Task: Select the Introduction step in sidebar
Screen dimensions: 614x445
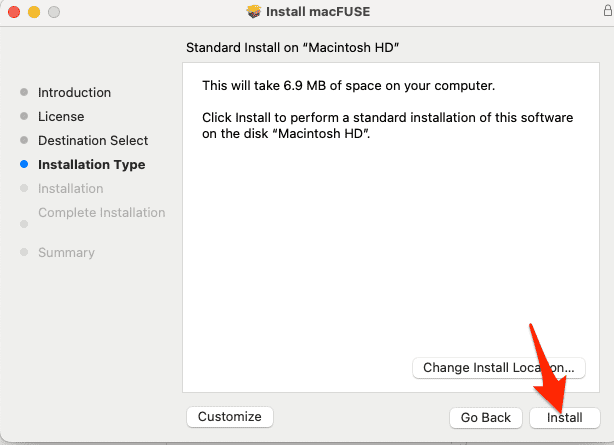Action: [x=74, y=93]
